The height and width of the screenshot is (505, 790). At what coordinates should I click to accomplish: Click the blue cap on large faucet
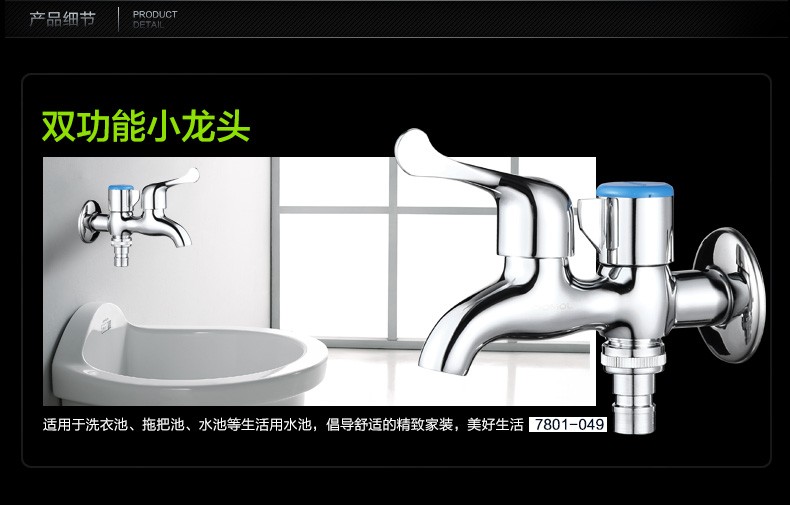[x=635, y=190]
